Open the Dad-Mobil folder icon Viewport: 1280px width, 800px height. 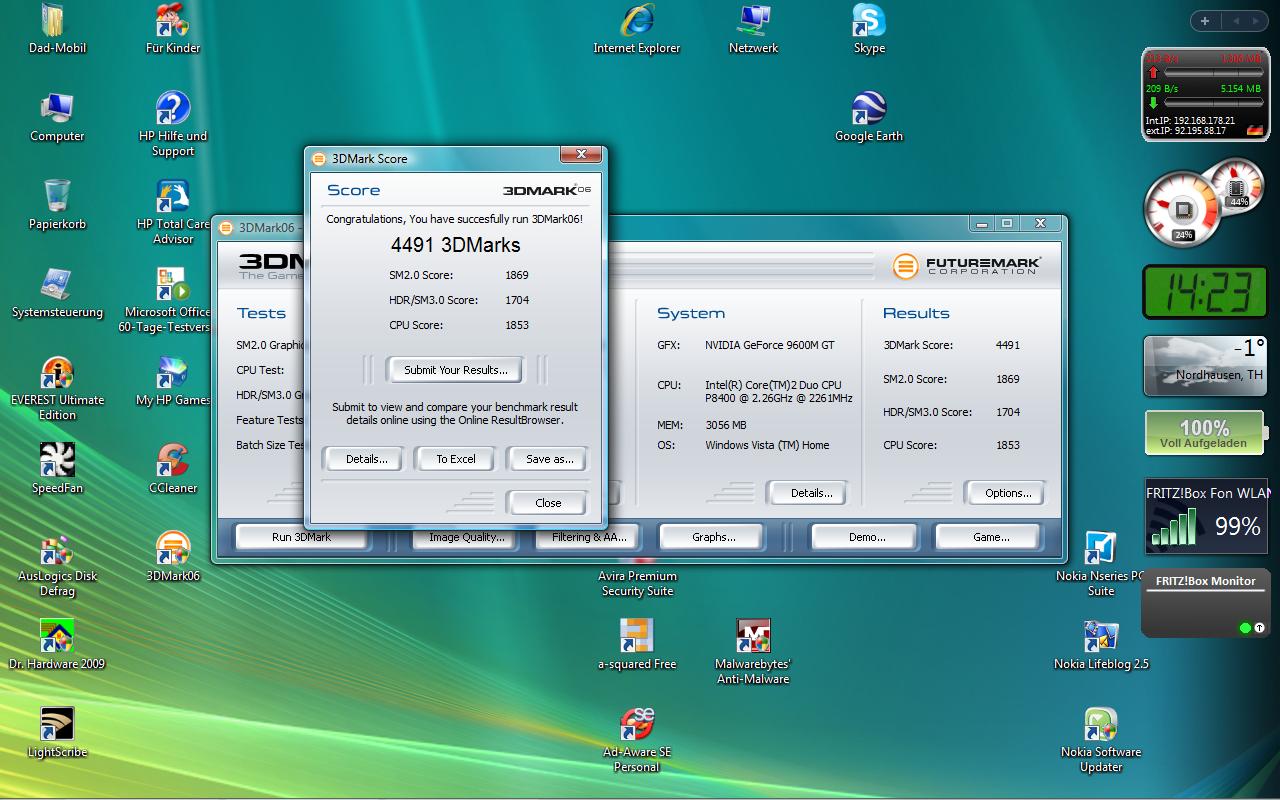pos(57,30)
